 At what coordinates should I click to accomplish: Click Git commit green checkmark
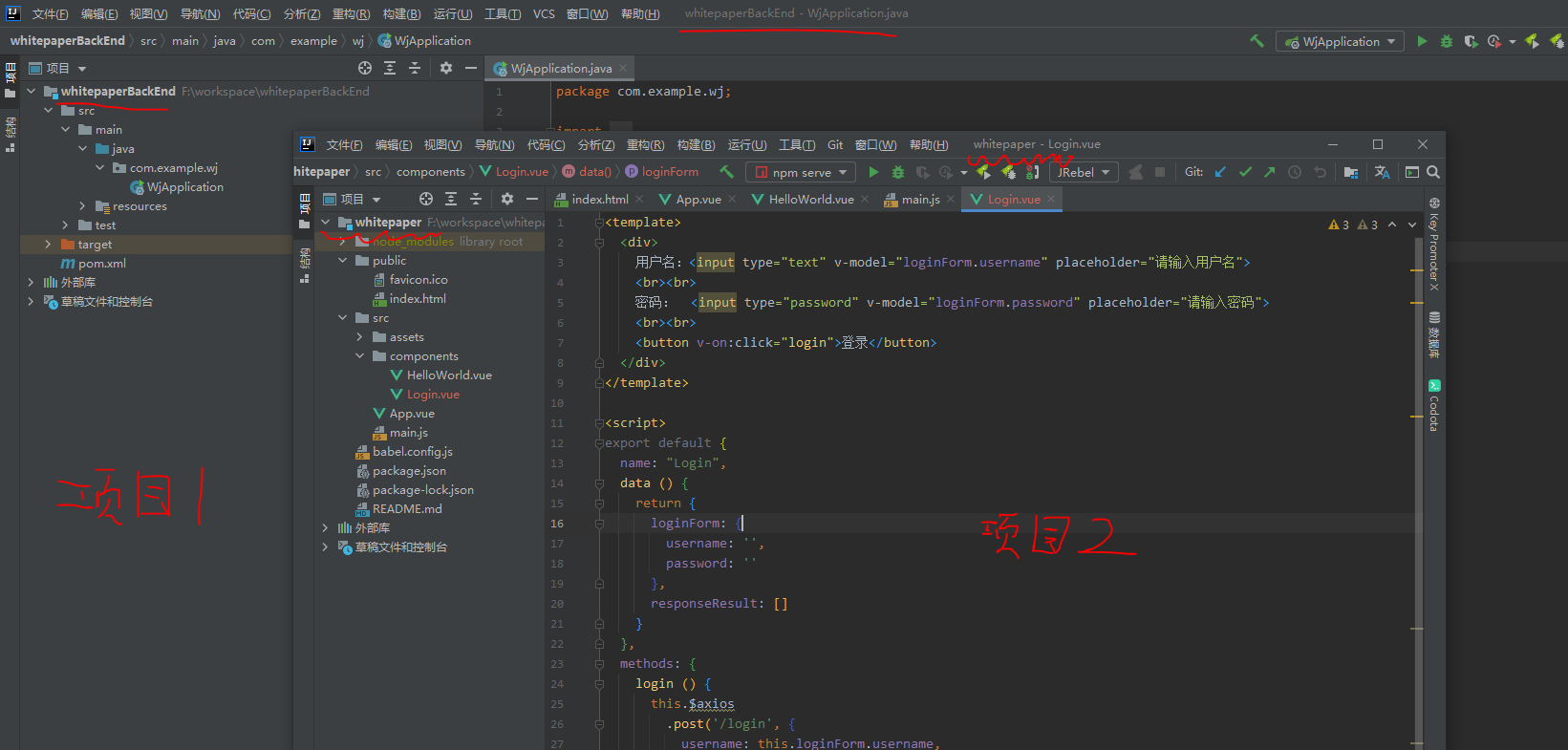1245,172
